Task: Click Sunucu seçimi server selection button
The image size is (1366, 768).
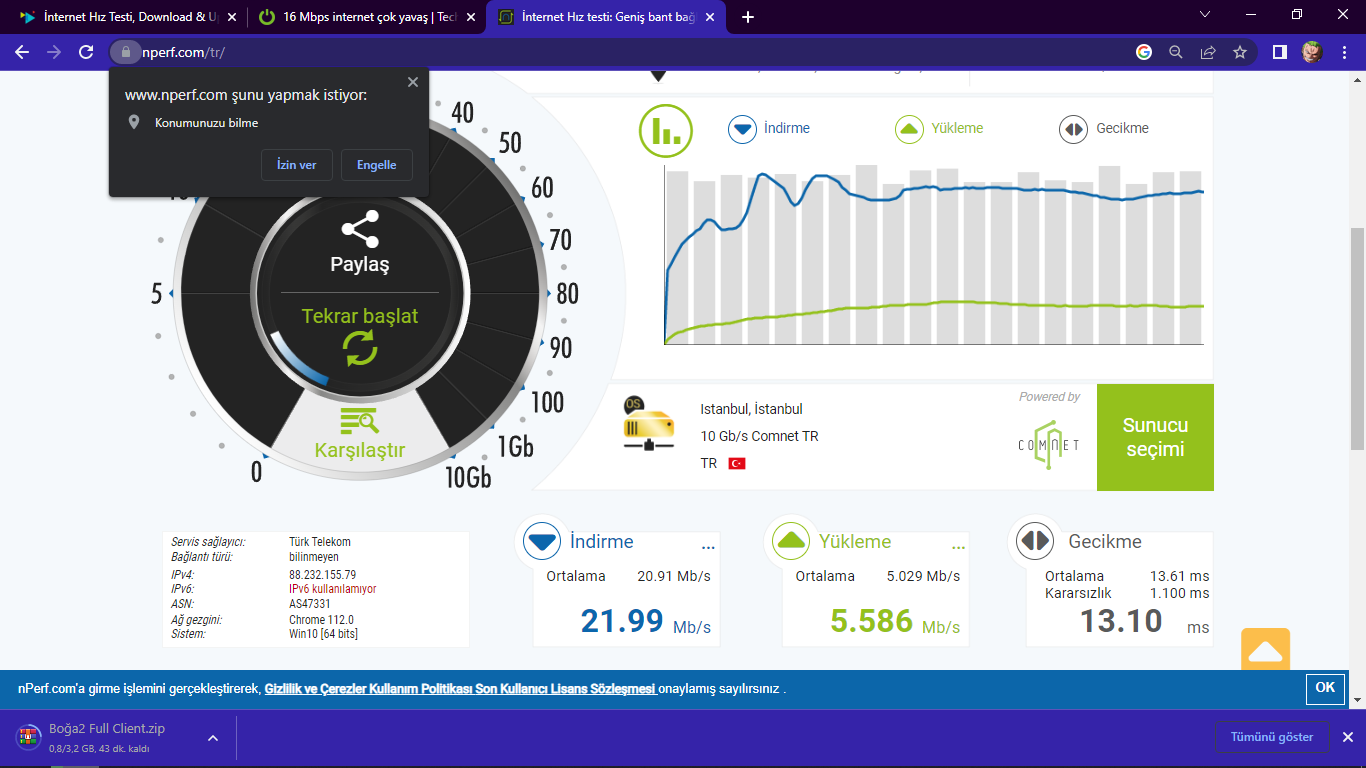Action: tap(1155, 437)
